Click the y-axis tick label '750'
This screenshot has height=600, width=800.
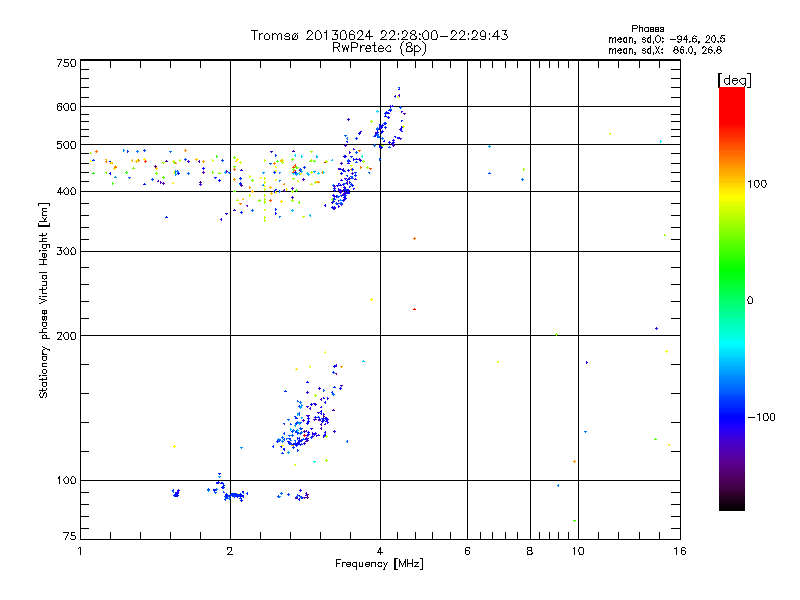pos(66,63)
